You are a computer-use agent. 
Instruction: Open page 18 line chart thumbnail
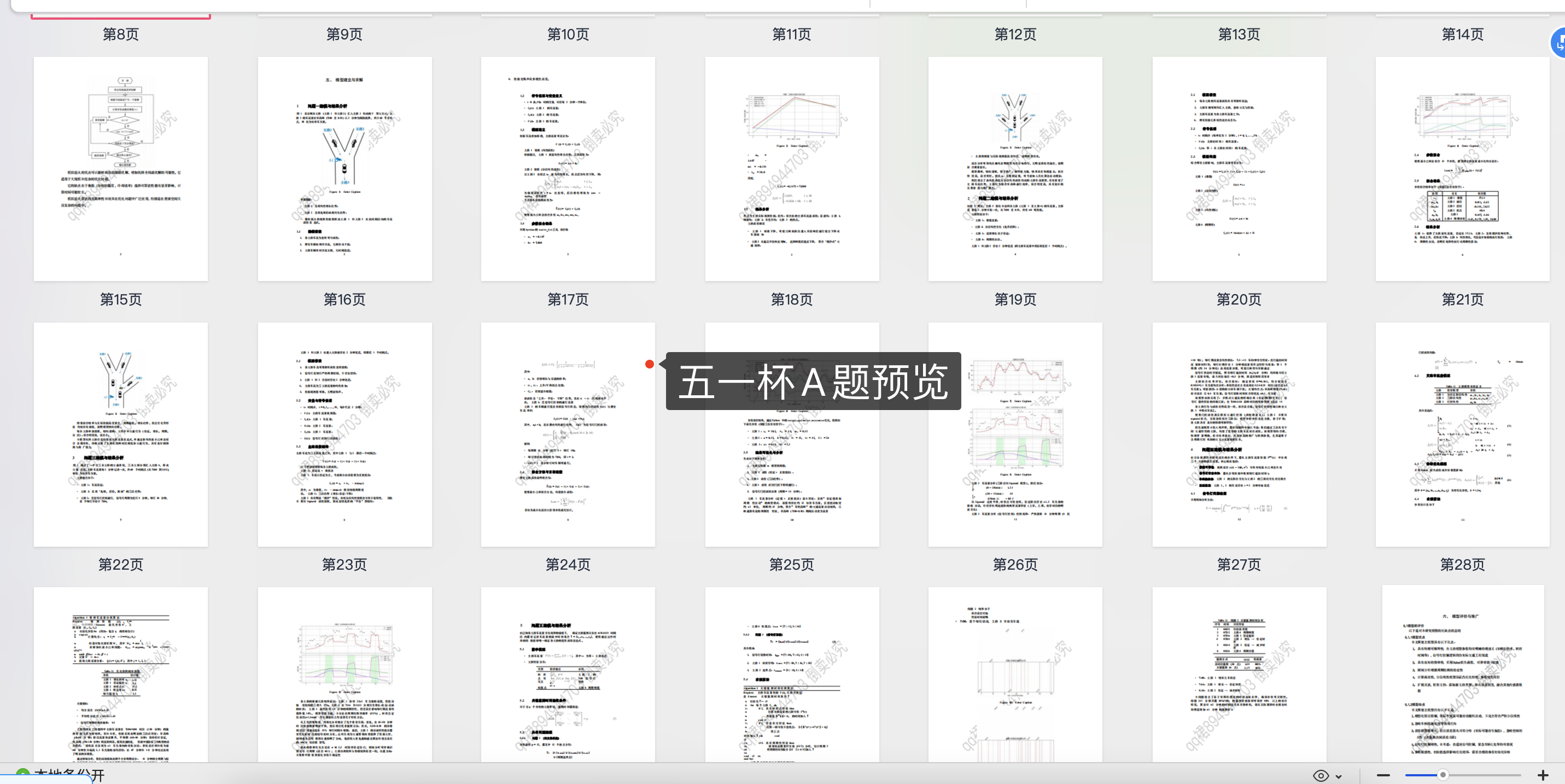pyautogui.click(x=792, y=169)
